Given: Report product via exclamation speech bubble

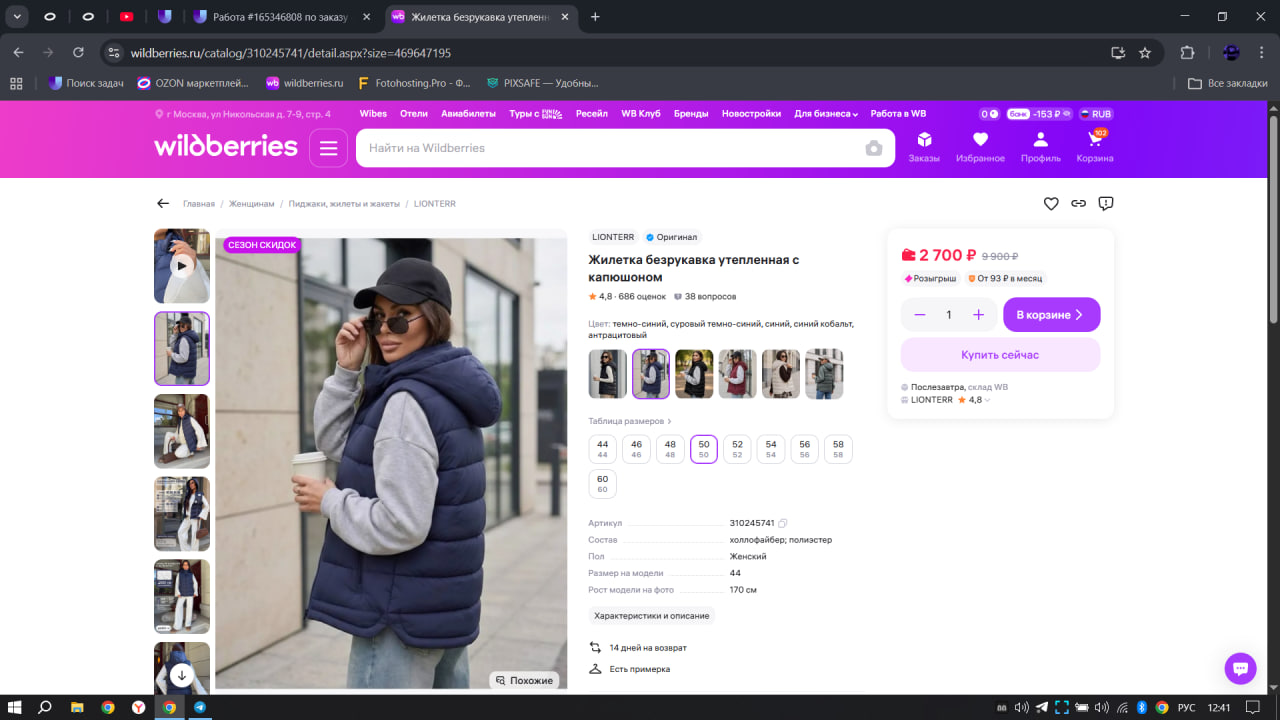Looking at the screenshot, I should [x=1106, y=204].
